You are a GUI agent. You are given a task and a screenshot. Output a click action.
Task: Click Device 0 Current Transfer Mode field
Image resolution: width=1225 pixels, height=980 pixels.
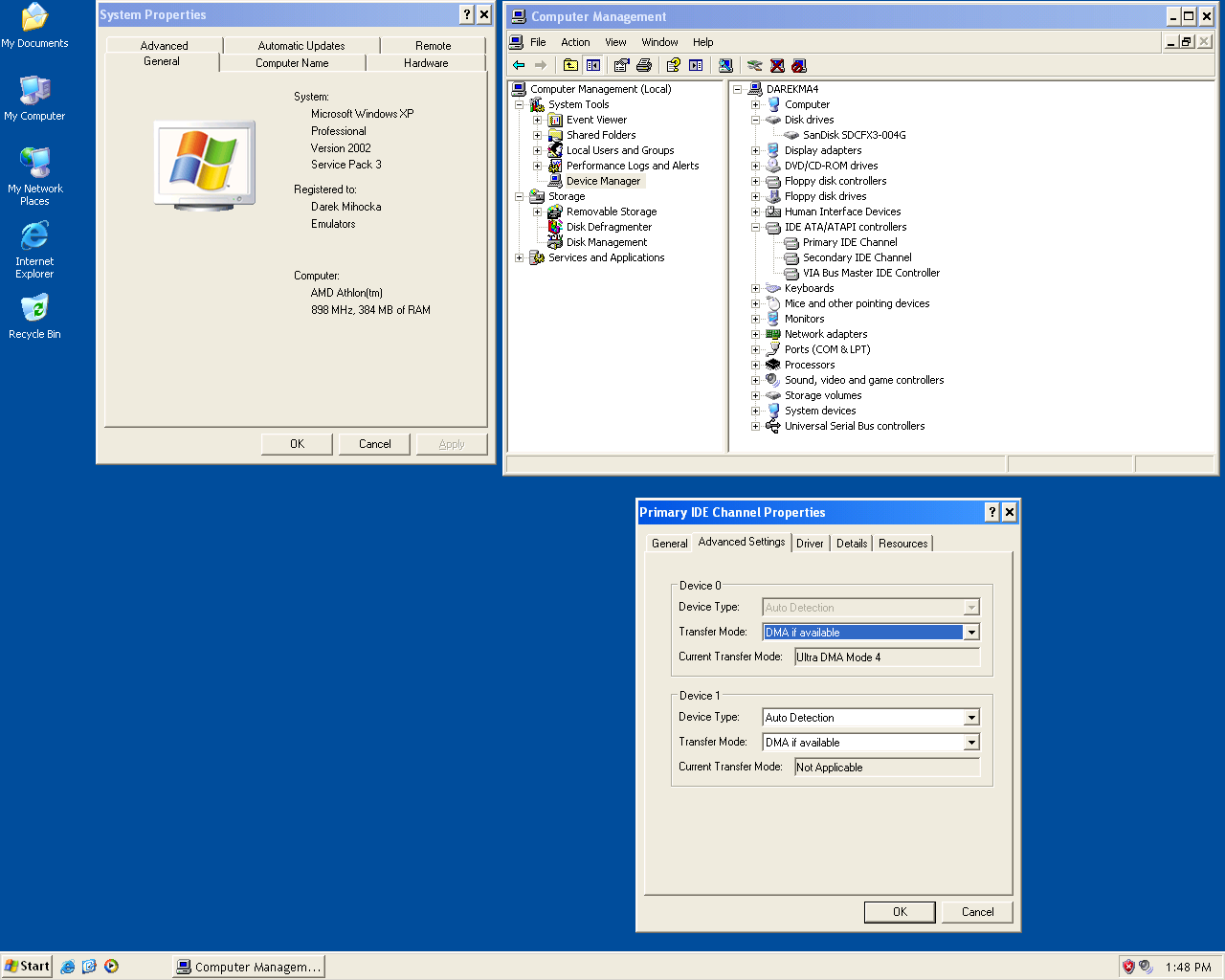(887, 657)
